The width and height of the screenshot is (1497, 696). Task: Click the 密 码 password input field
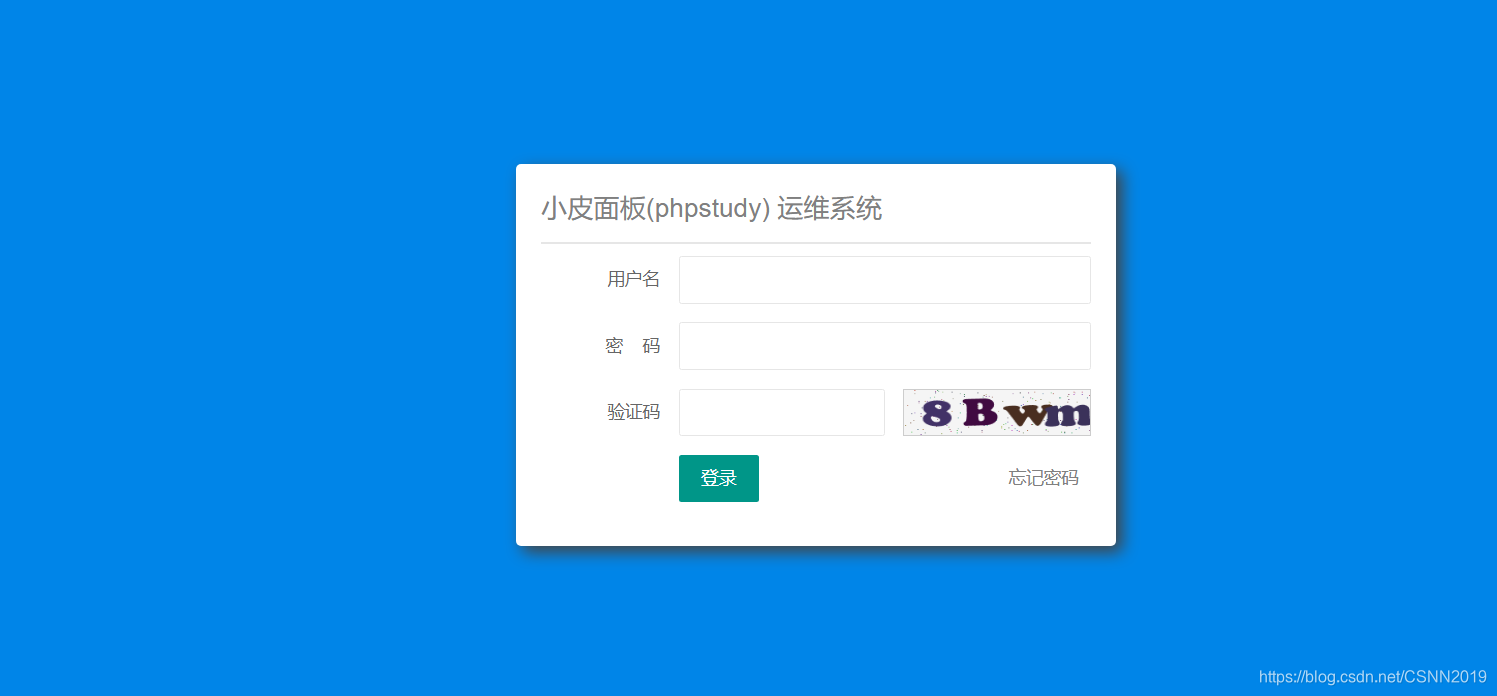[884, 345]
